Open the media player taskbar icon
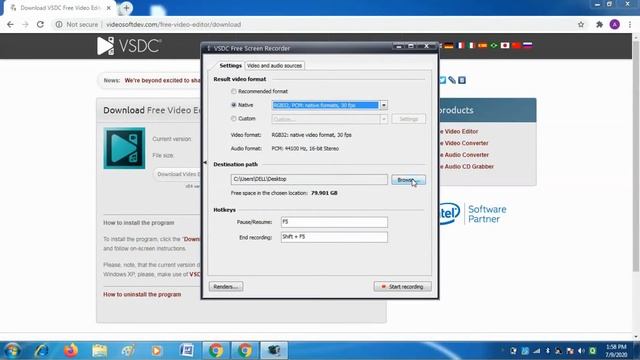 (157, 350)
